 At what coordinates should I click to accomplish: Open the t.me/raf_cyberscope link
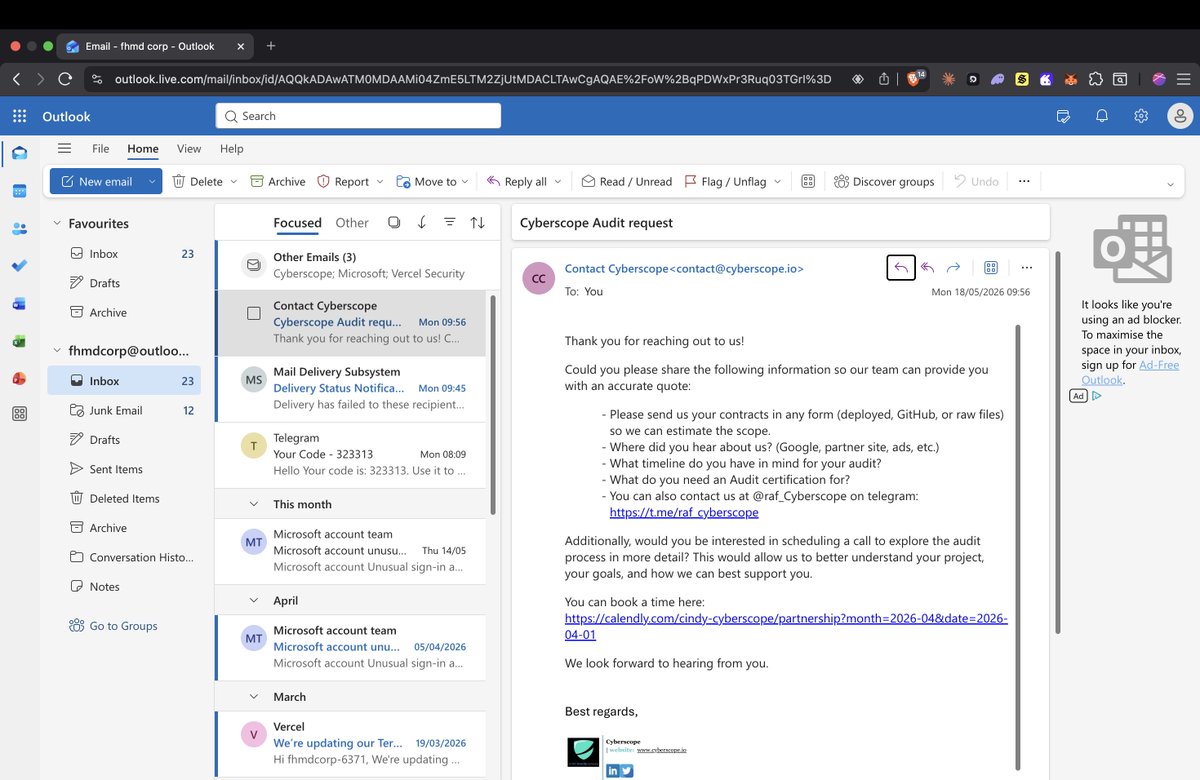[684, 512]
